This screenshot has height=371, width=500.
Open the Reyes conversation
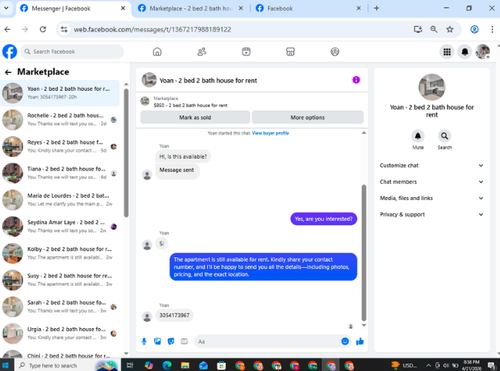pyautogui.click(x=60, y=146)
